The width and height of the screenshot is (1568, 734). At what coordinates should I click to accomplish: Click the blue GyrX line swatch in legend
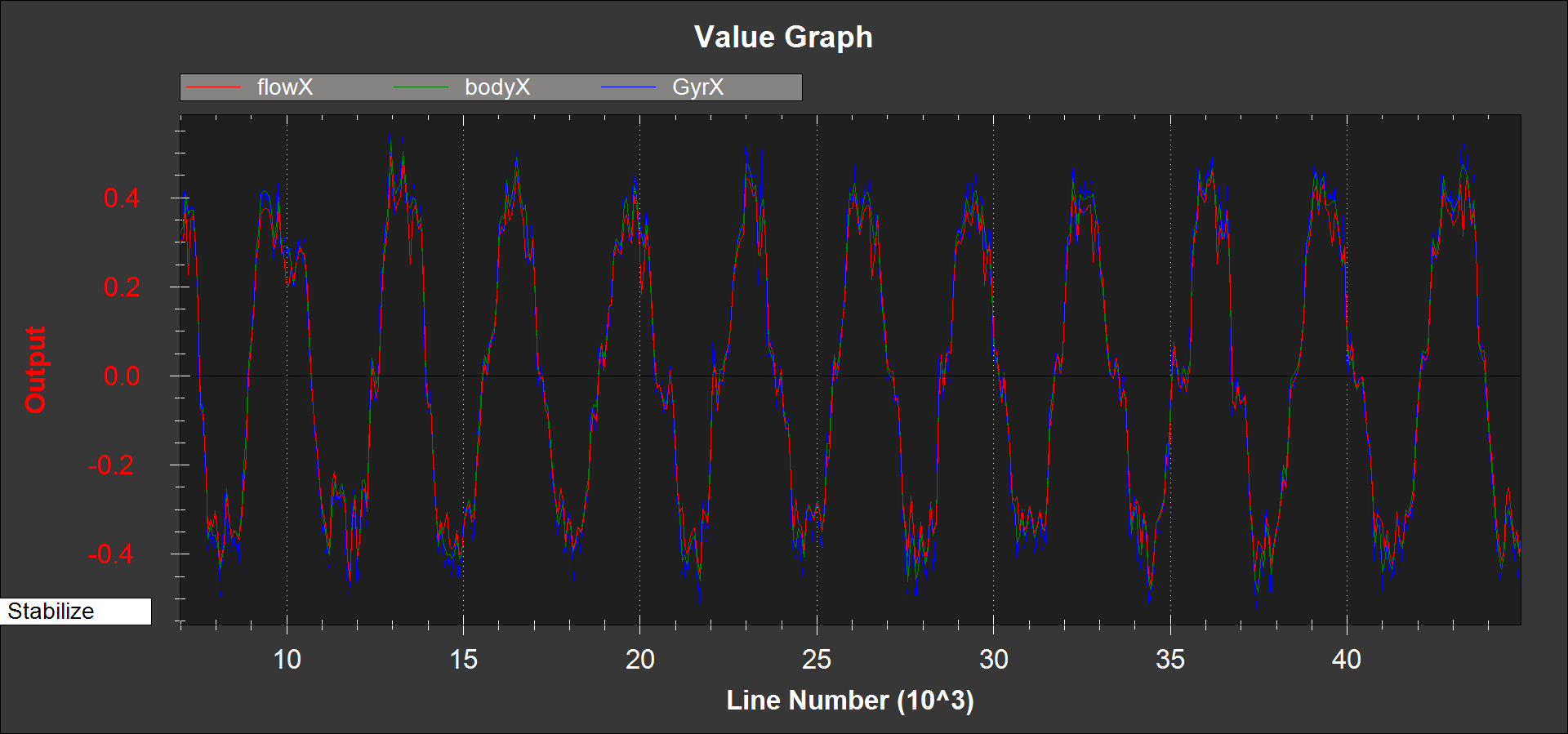(628, 87)
